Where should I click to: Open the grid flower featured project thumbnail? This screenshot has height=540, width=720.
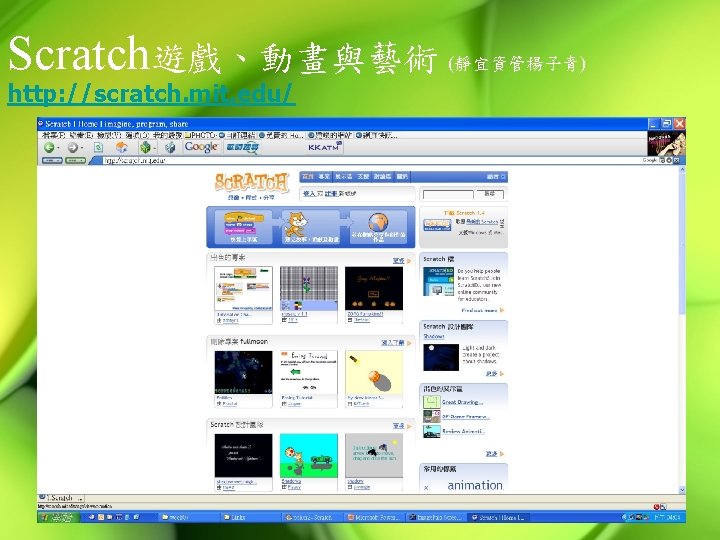click(x=309, y=288)
